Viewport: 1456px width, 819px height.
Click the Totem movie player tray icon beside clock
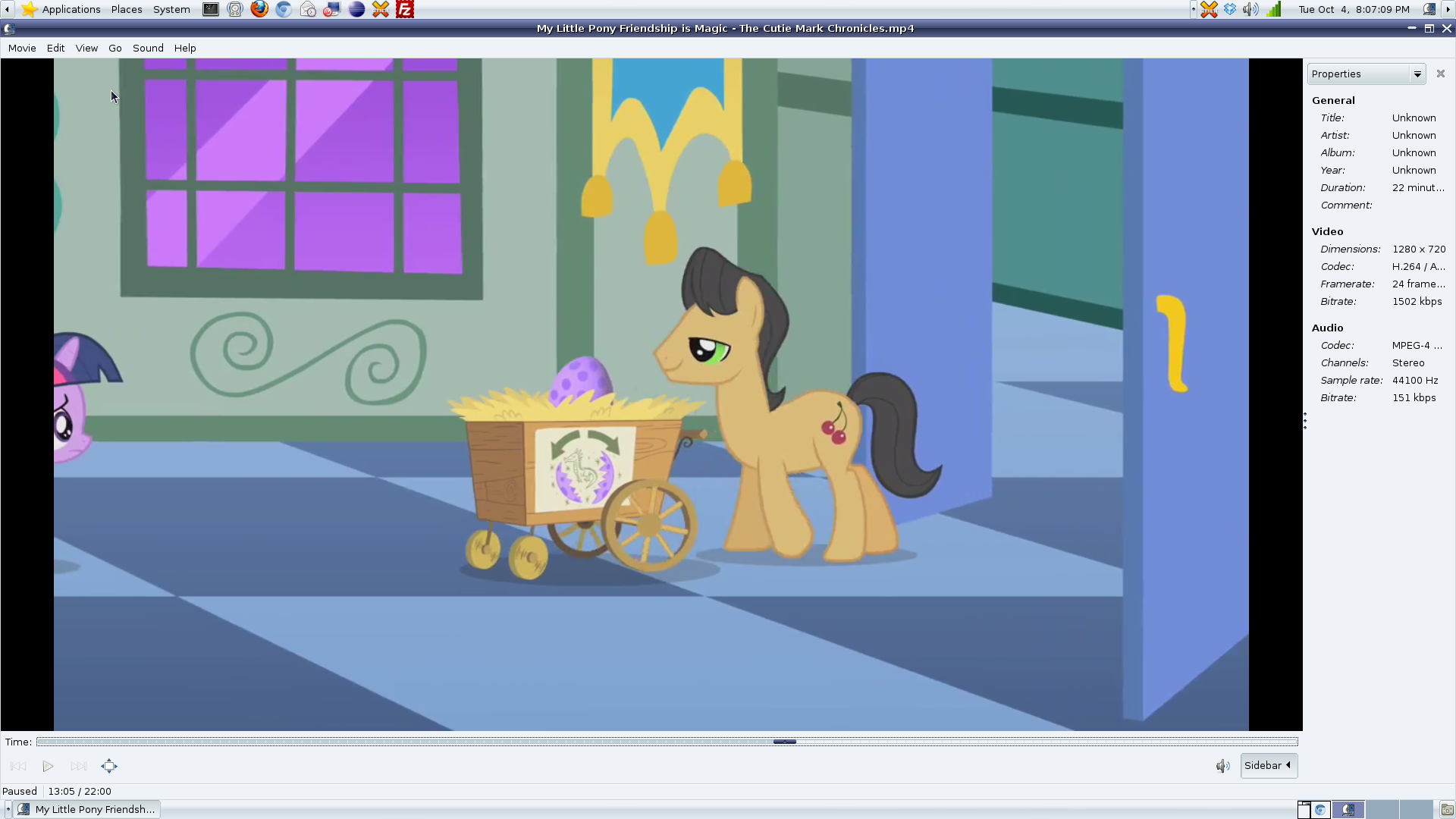1429,9
